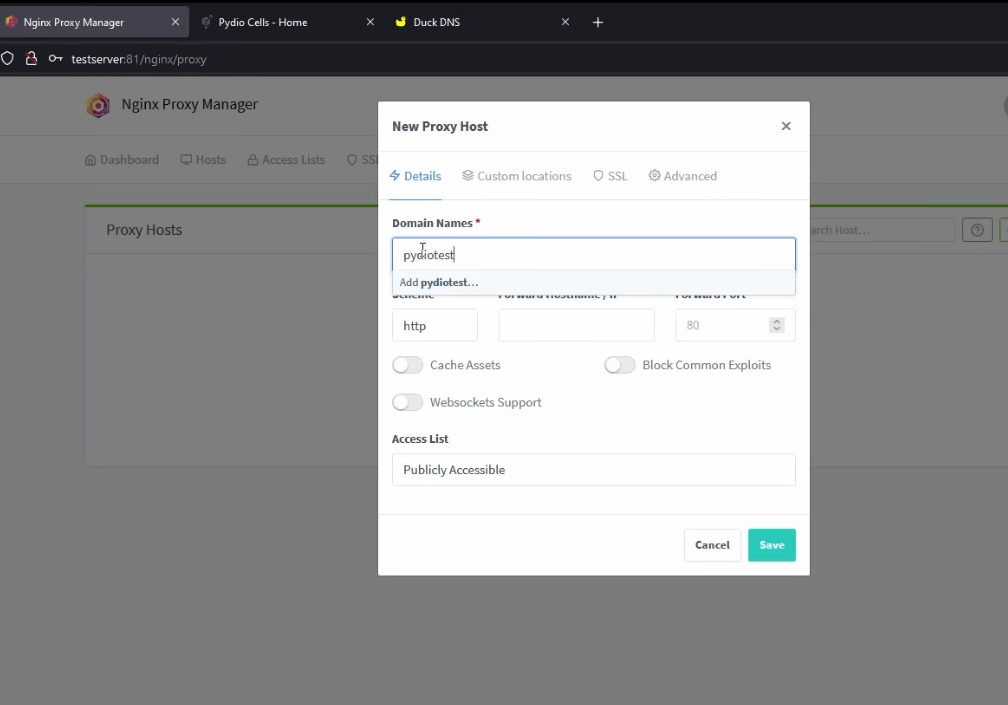1008x705 pixels.
Task: Click the Save button
Action: pyautogui.click(x=771, y=545)
